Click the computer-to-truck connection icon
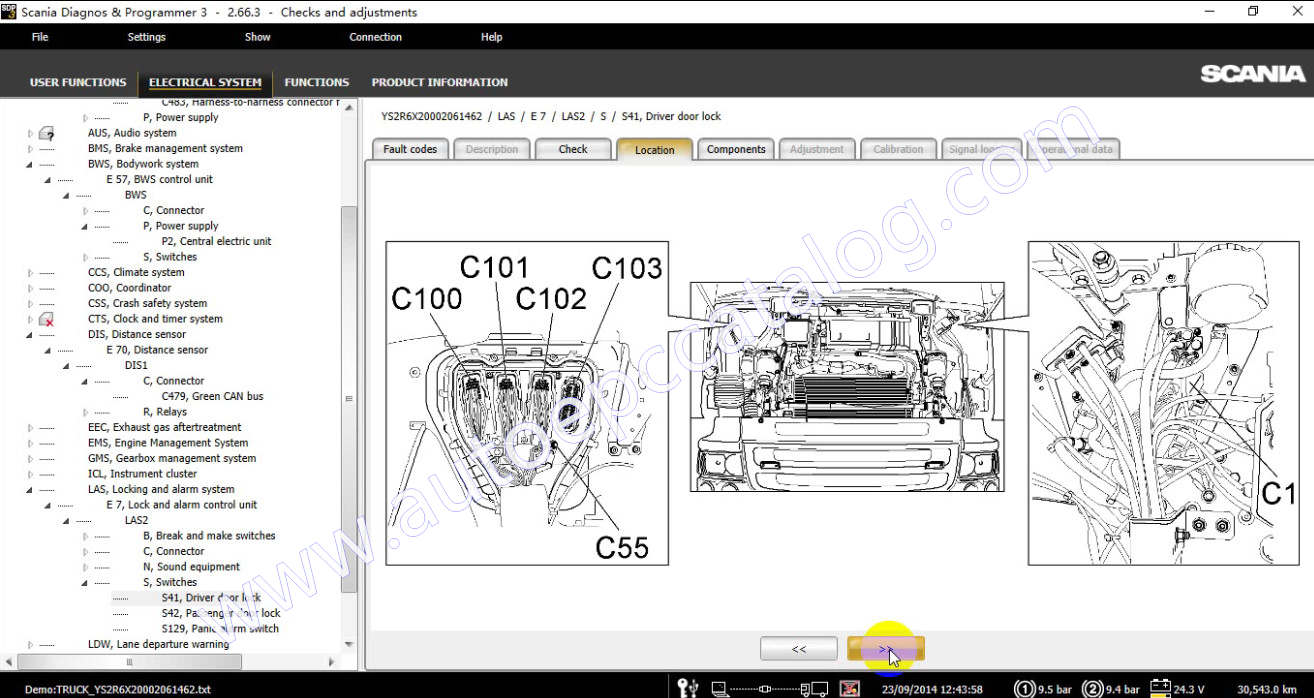Screen dimensions: 1314x698 [769, 688]
